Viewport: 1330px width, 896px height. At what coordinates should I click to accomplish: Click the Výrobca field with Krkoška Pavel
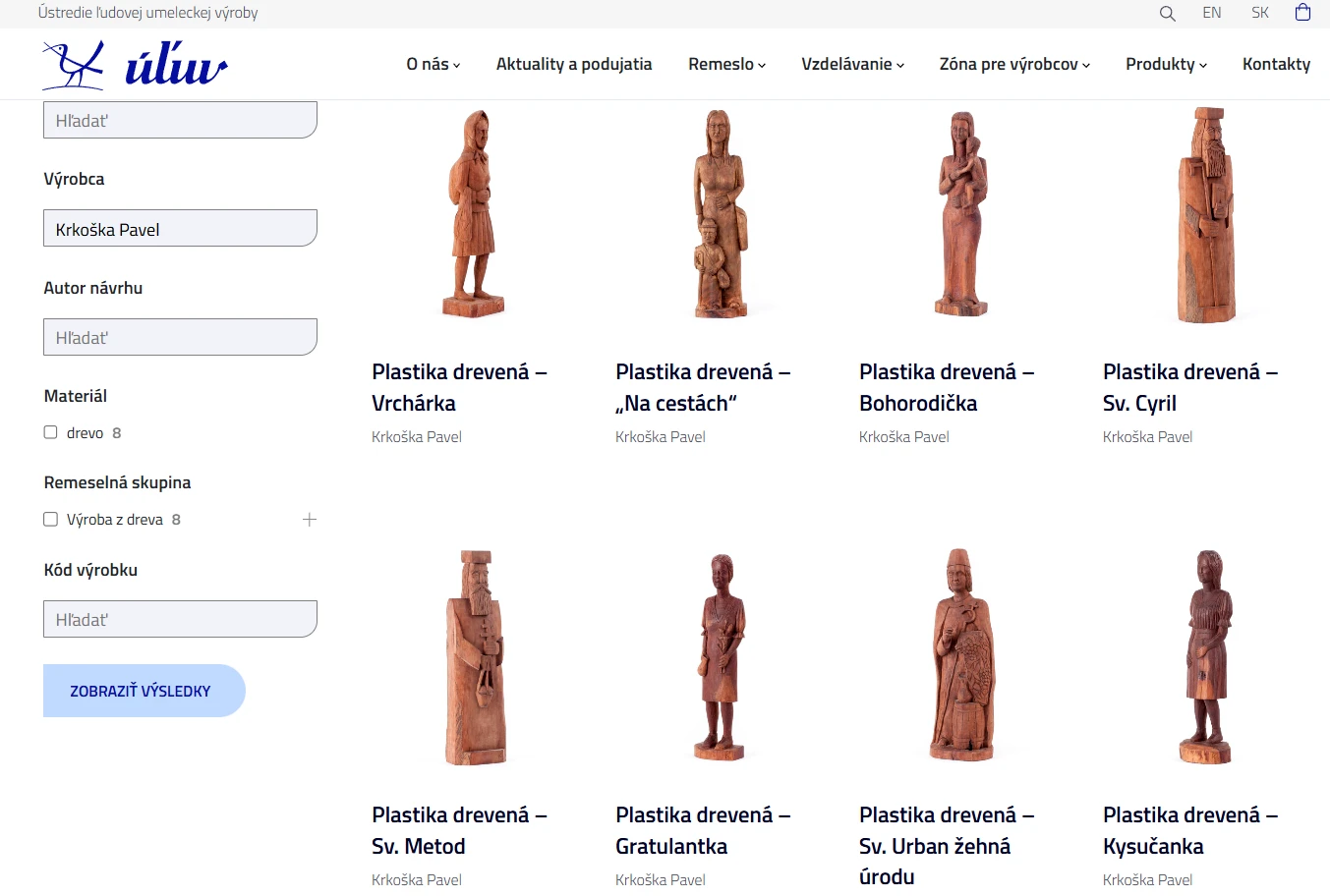click(181, 228)
